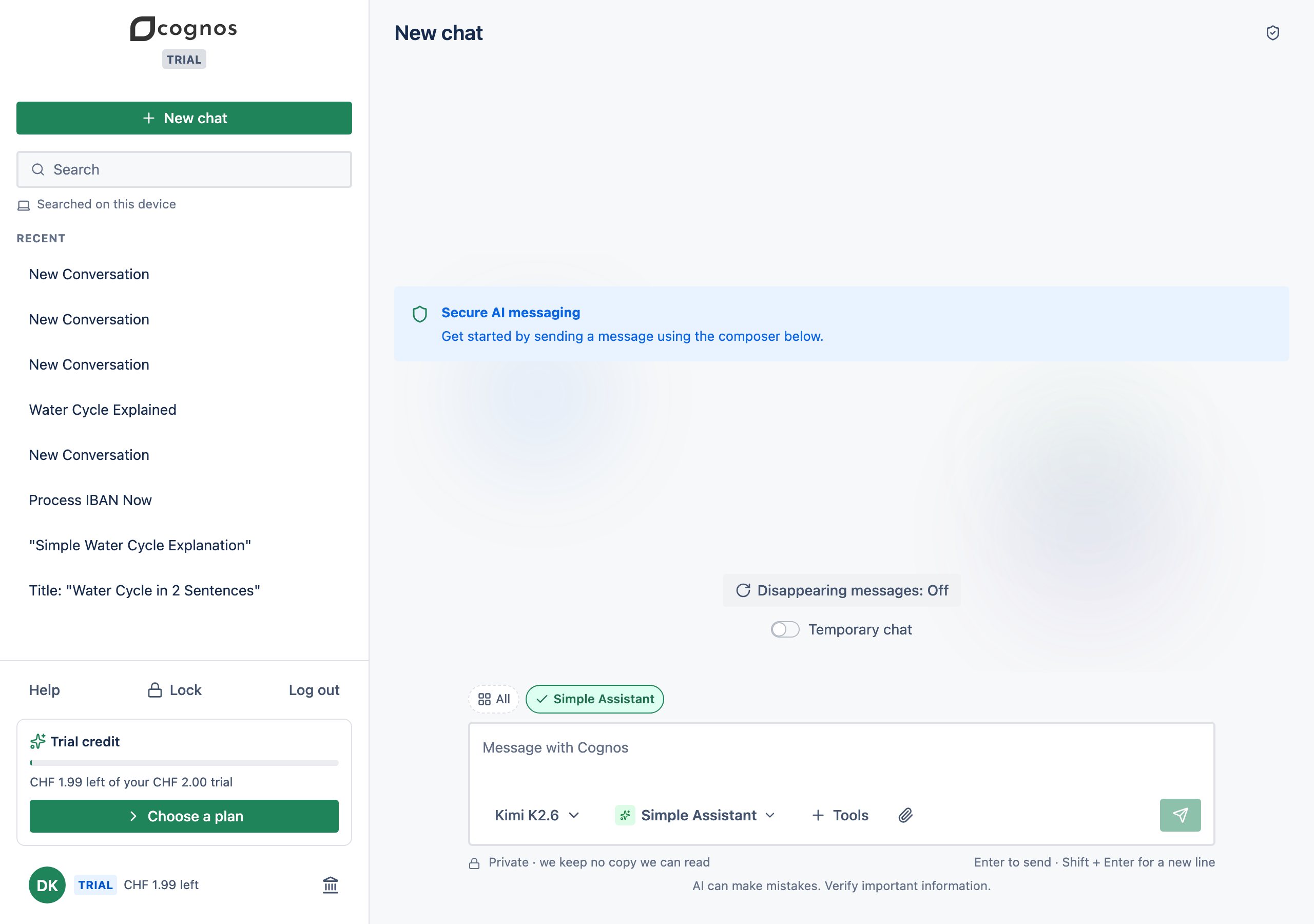The image size is (1314, 924).
Task: Click the Choose a plan button
Action: pos(184,816)
